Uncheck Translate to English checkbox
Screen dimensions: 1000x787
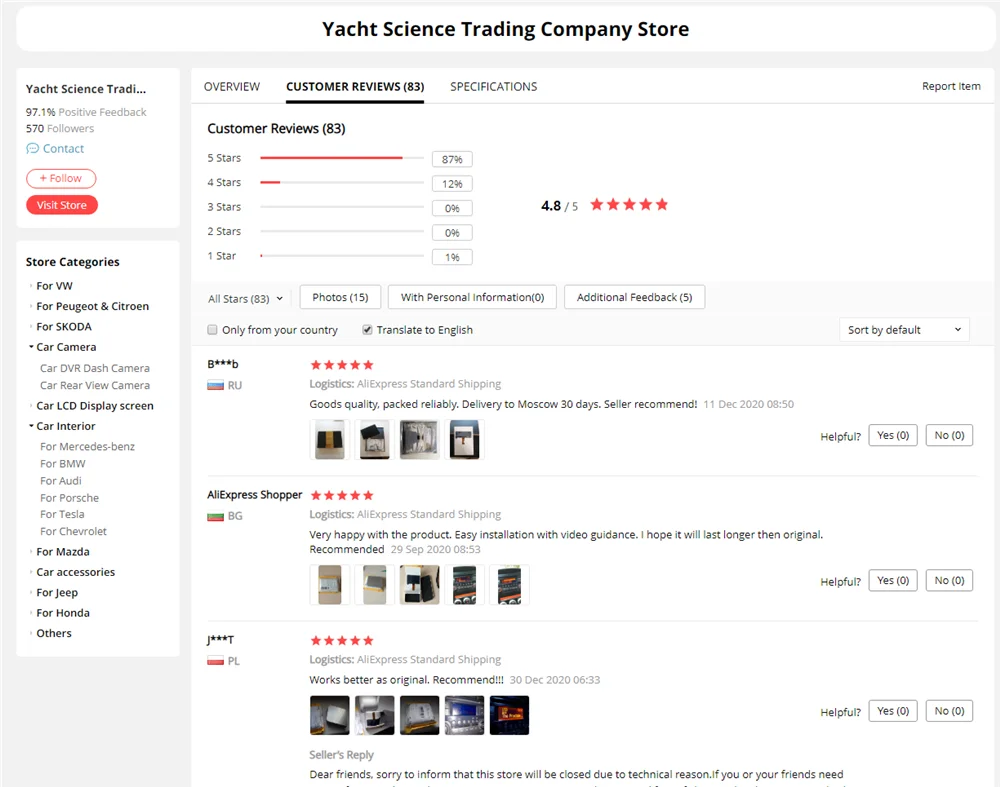pyautogui.click(x=367, y=330)
